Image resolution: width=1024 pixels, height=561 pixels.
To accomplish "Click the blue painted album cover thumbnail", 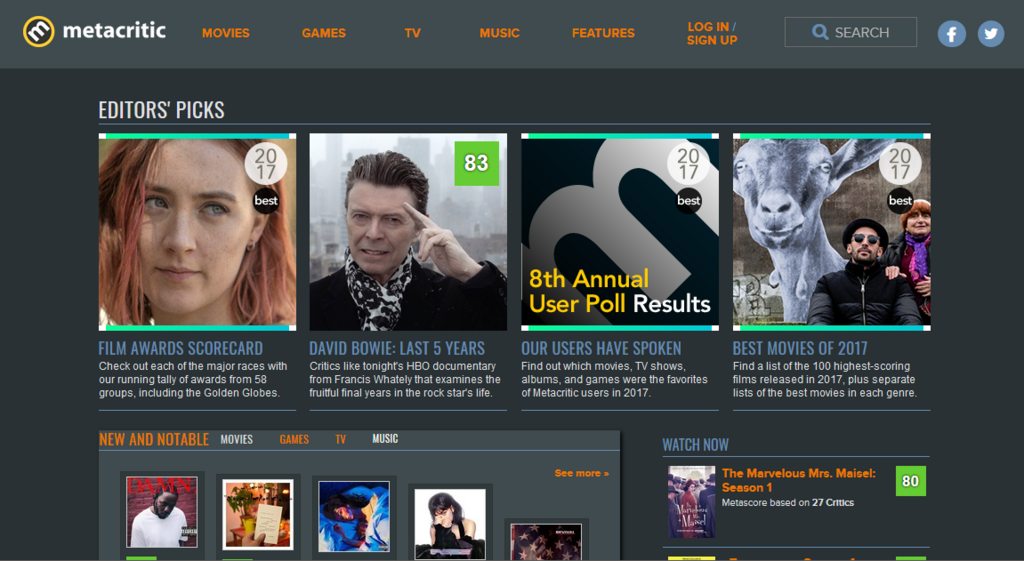I will [354, 516].
